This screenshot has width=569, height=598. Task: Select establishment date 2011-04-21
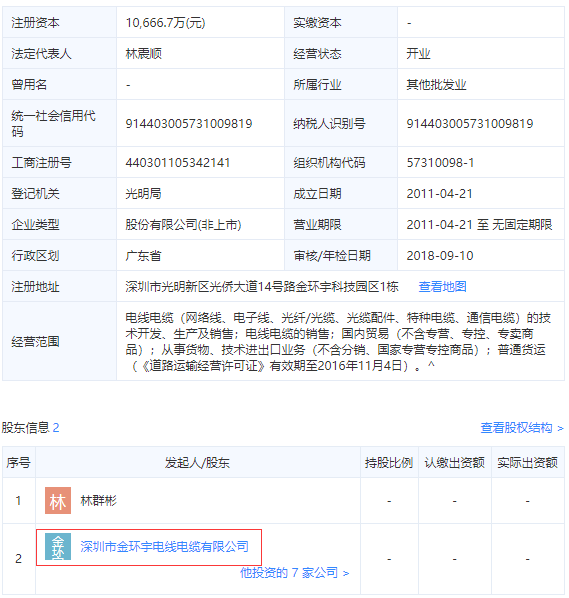439,194
